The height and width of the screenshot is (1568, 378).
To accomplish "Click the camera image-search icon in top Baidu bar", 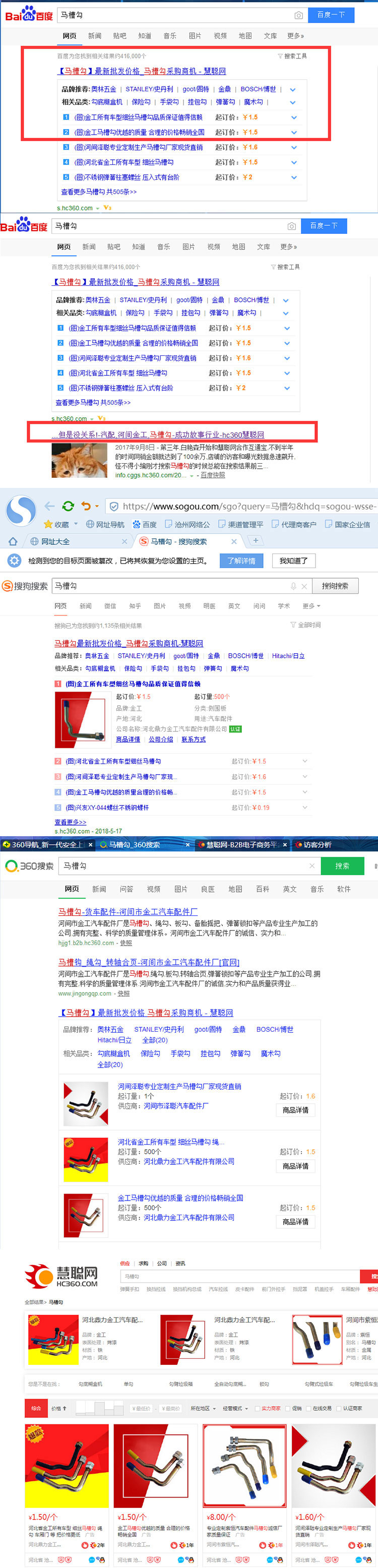I will tap(298, 15).
